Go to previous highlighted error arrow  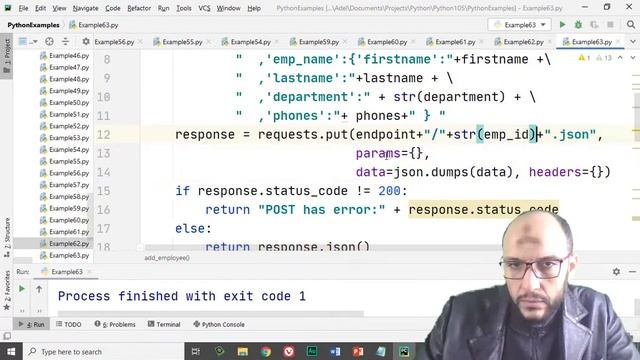click(620, 58)
